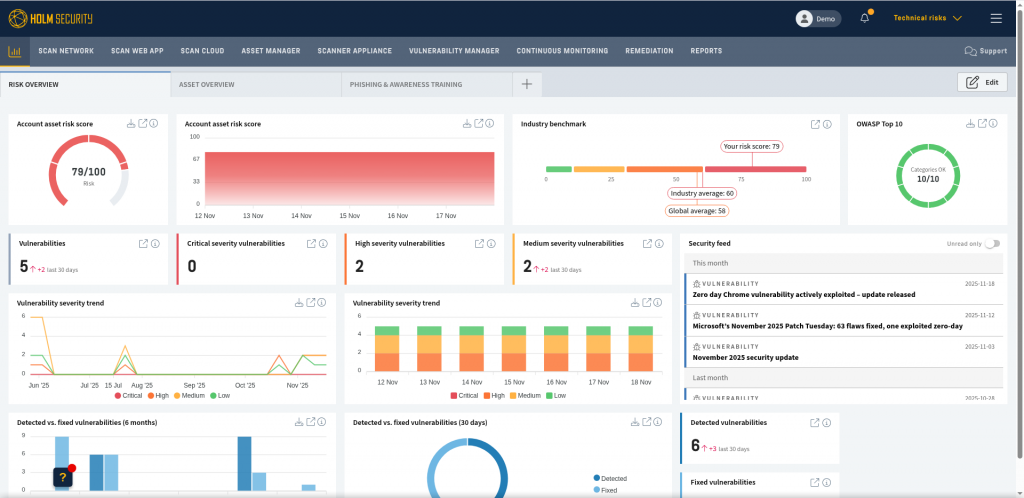1024x498 pixels.
Task: Open Fixed vulnerabilities card external link icon
Action: [x=815, y=482]
